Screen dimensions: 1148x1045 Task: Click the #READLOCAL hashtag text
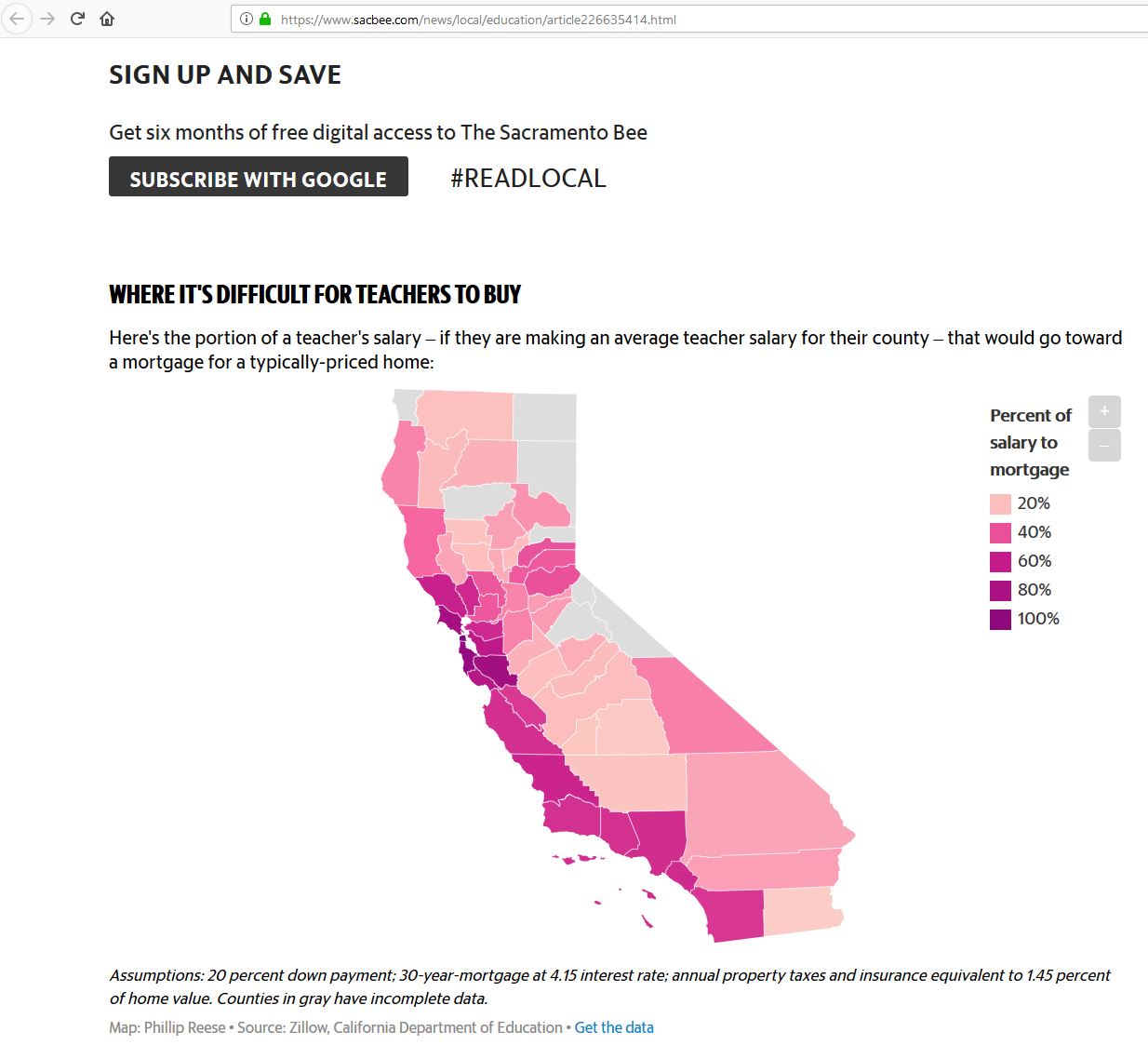click(x=527, y=178)
